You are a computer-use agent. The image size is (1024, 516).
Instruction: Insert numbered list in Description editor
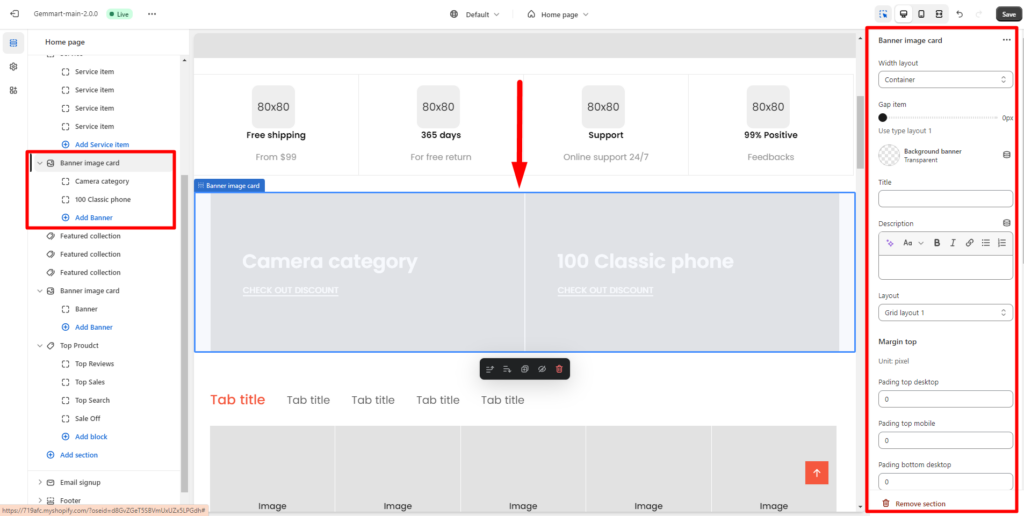(x=1002, y=242)
